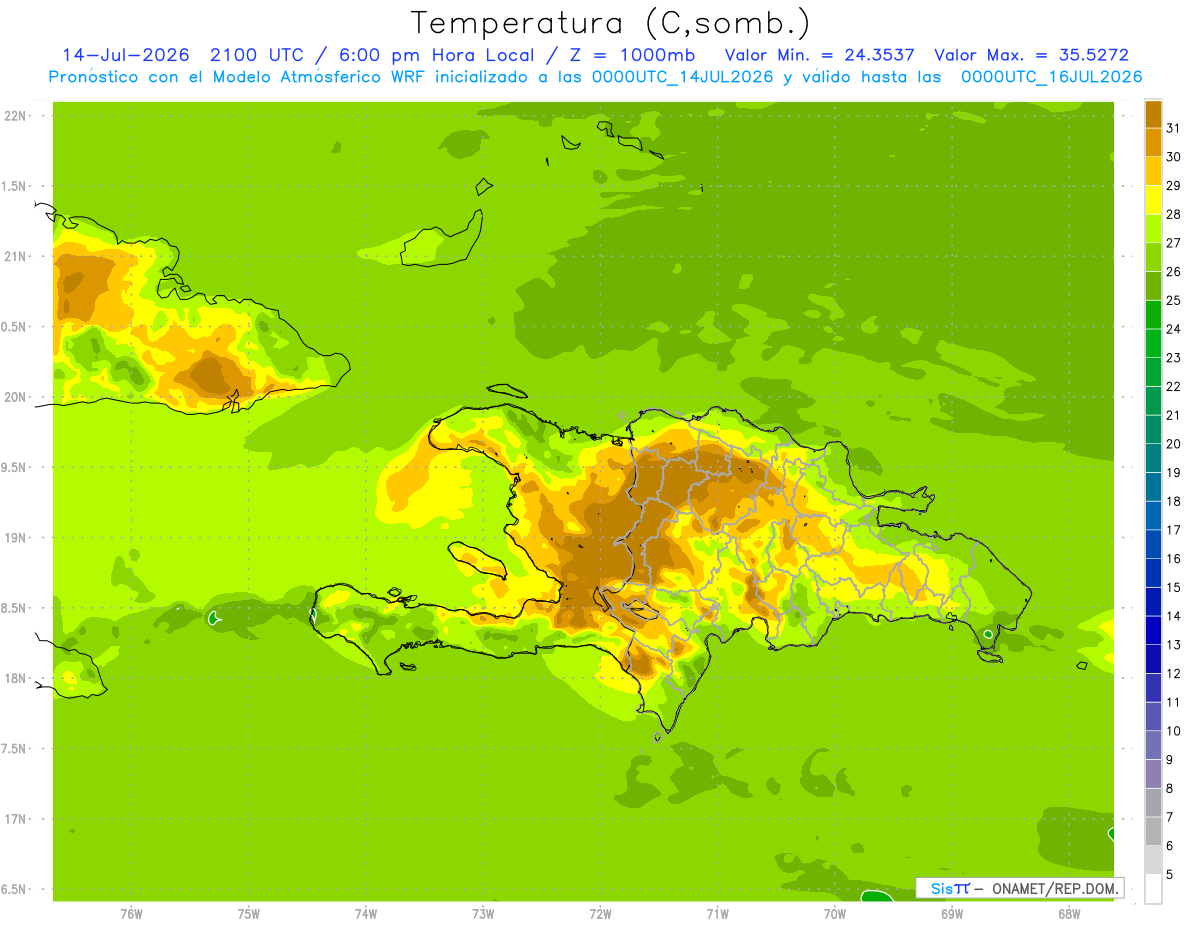Image resolution: width=1200 pixels, height=927 pixels.
Task: Select the gray swatch between legend 7 and 6
Action: point(1153,831)
